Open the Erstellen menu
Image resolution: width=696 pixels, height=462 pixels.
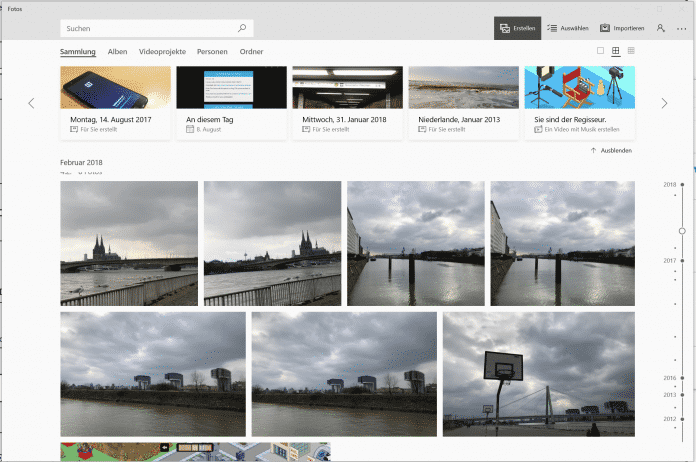click(x=517, y=28)
